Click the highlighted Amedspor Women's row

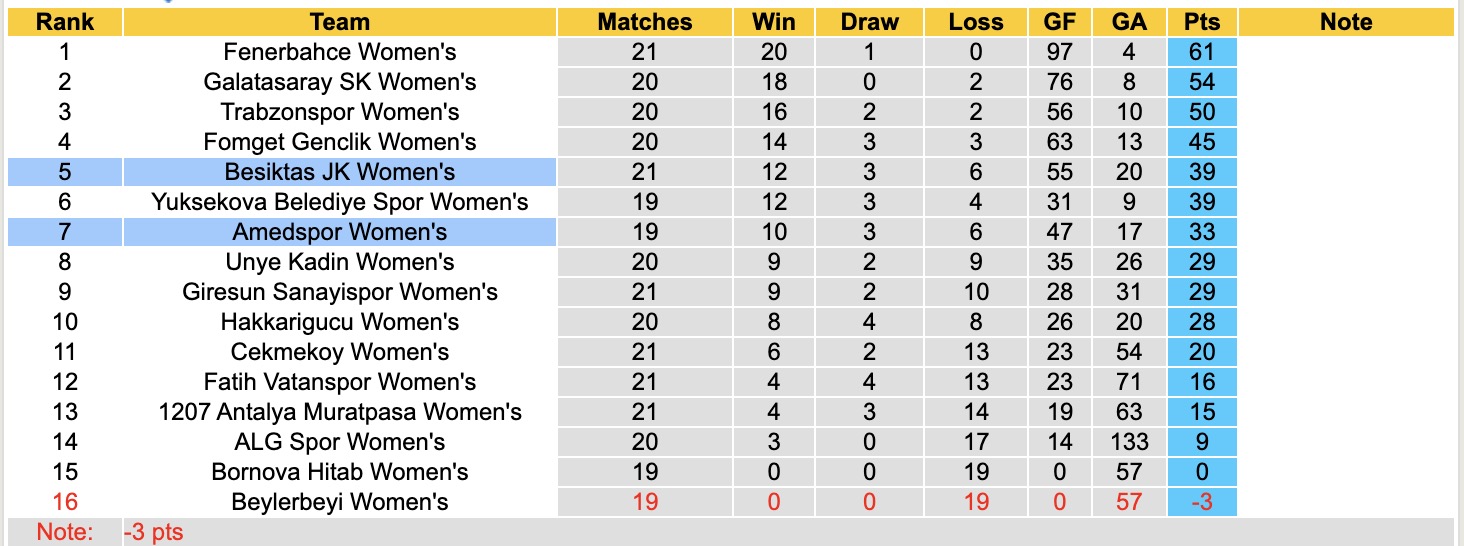(x=340, y=232)
